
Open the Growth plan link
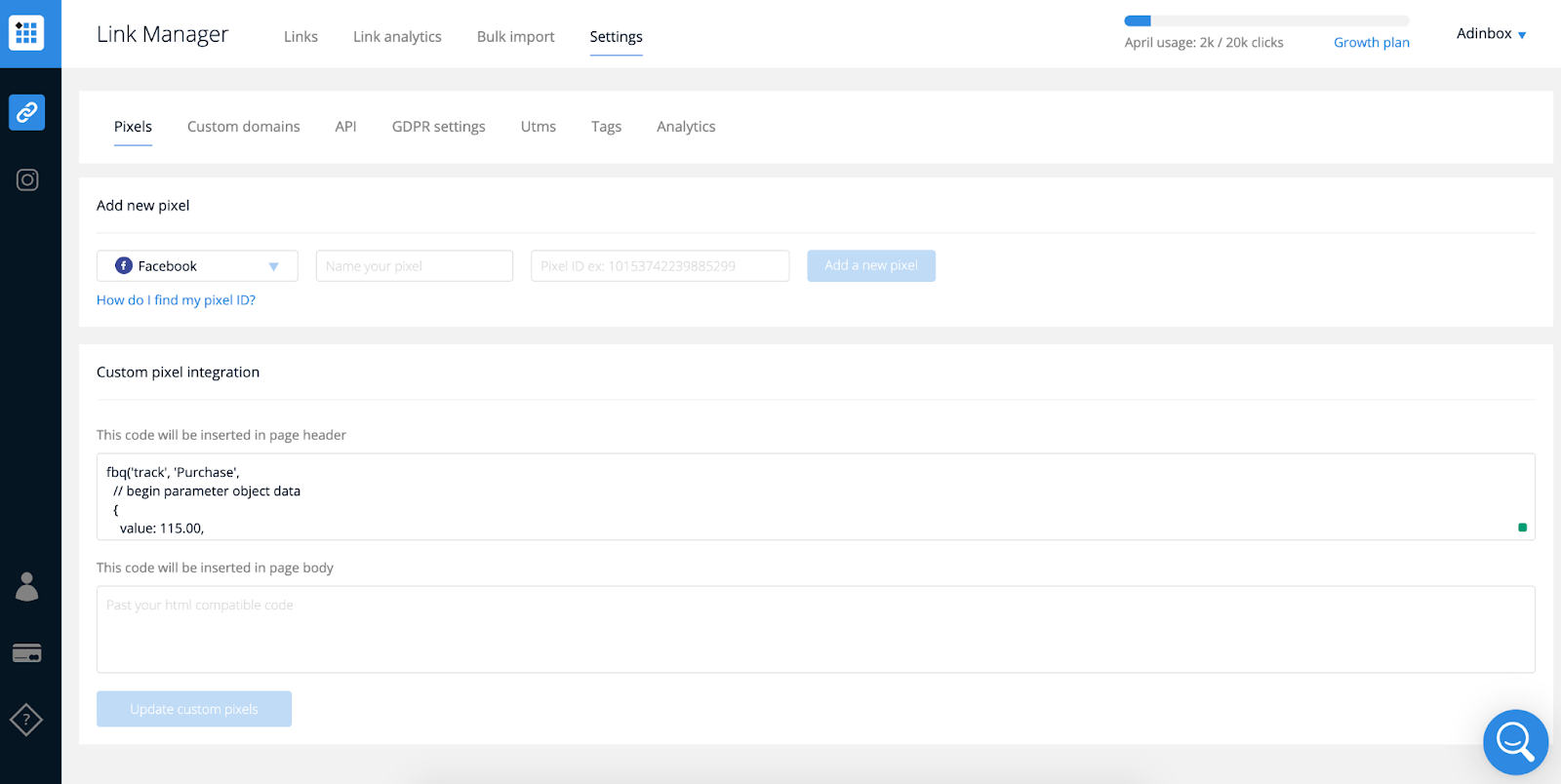click(x=1371, y=42)
